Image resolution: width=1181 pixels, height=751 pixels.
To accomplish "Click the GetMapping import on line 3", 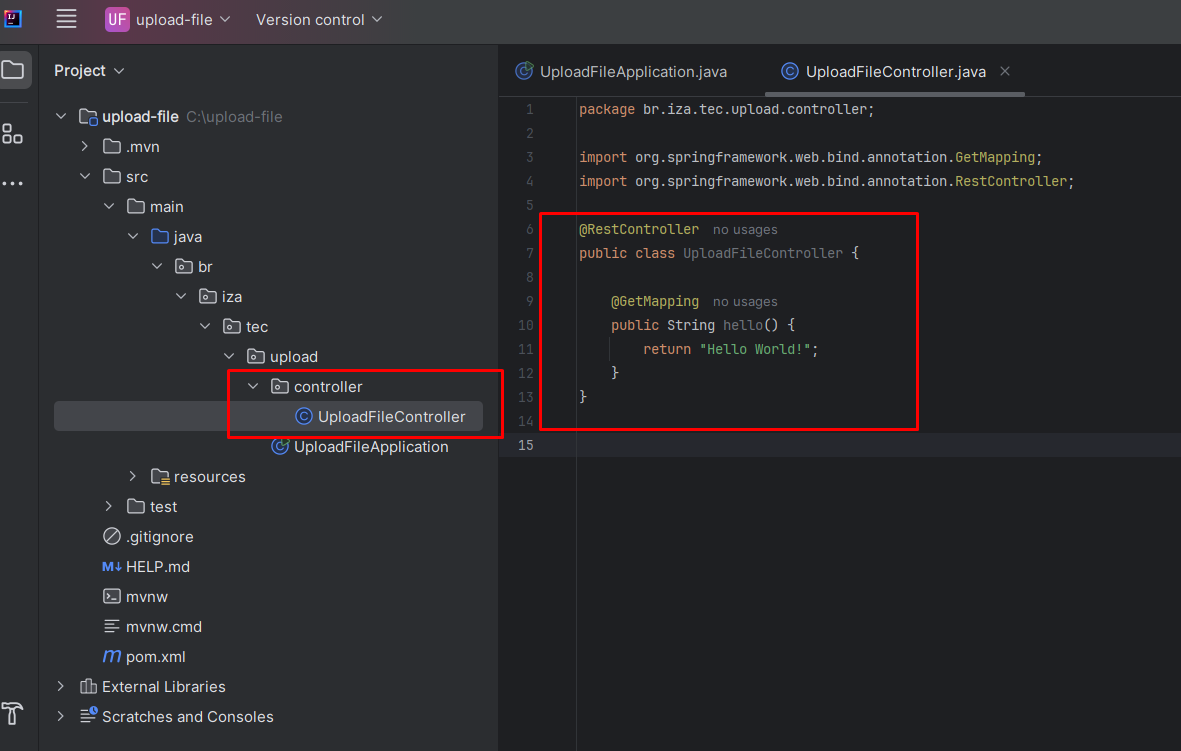I will tap(810, 157).
